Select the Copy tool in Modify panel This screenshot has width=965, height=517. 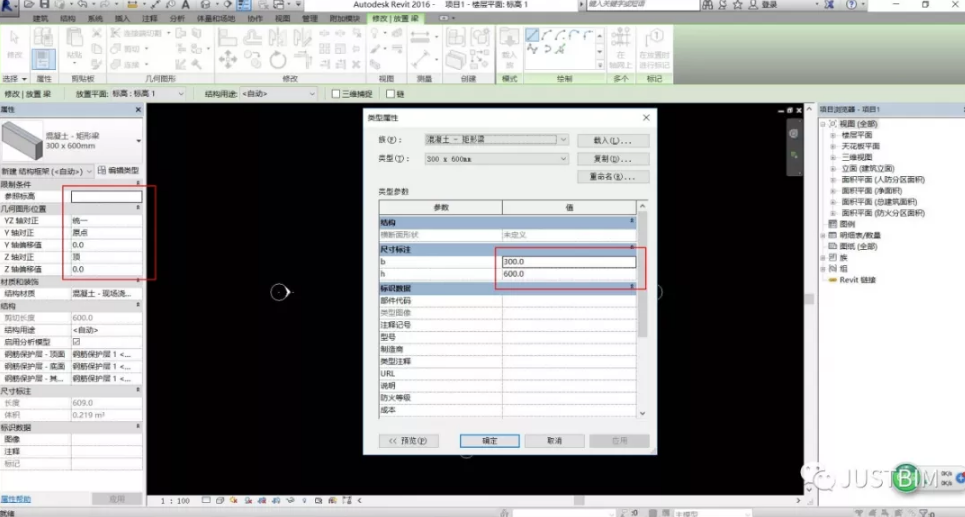tap(253, 60)
